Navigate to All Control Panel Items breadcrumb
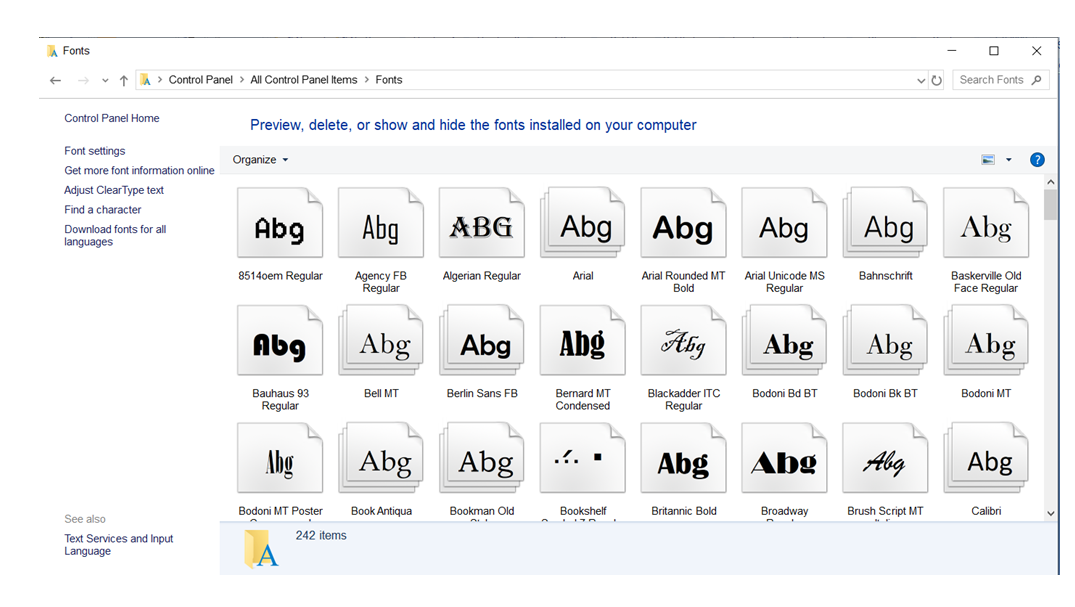 (x=304, y=79)
